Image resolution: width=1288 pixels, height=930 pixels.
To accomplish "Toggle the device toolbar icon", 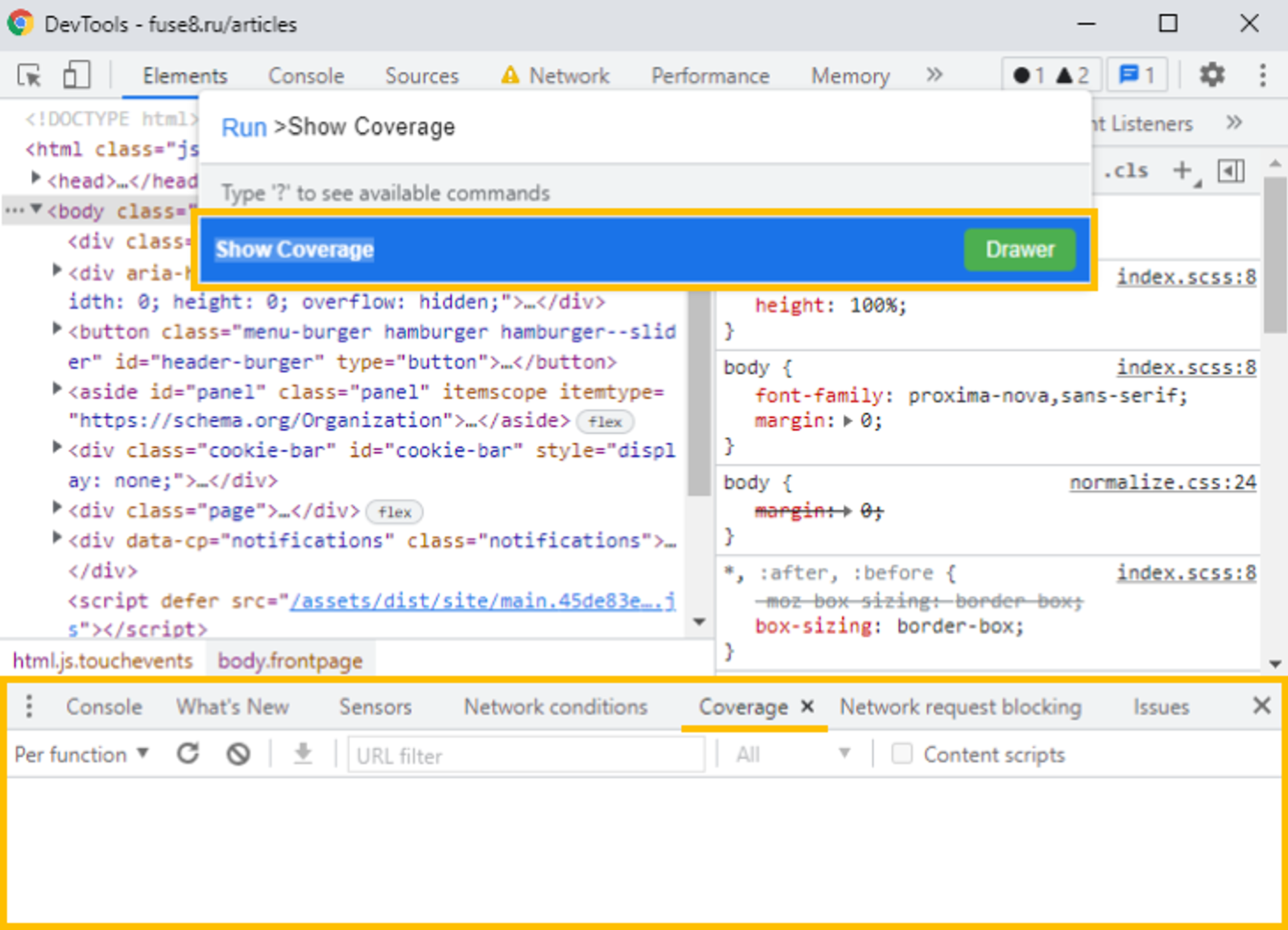I will coord(75,75).
